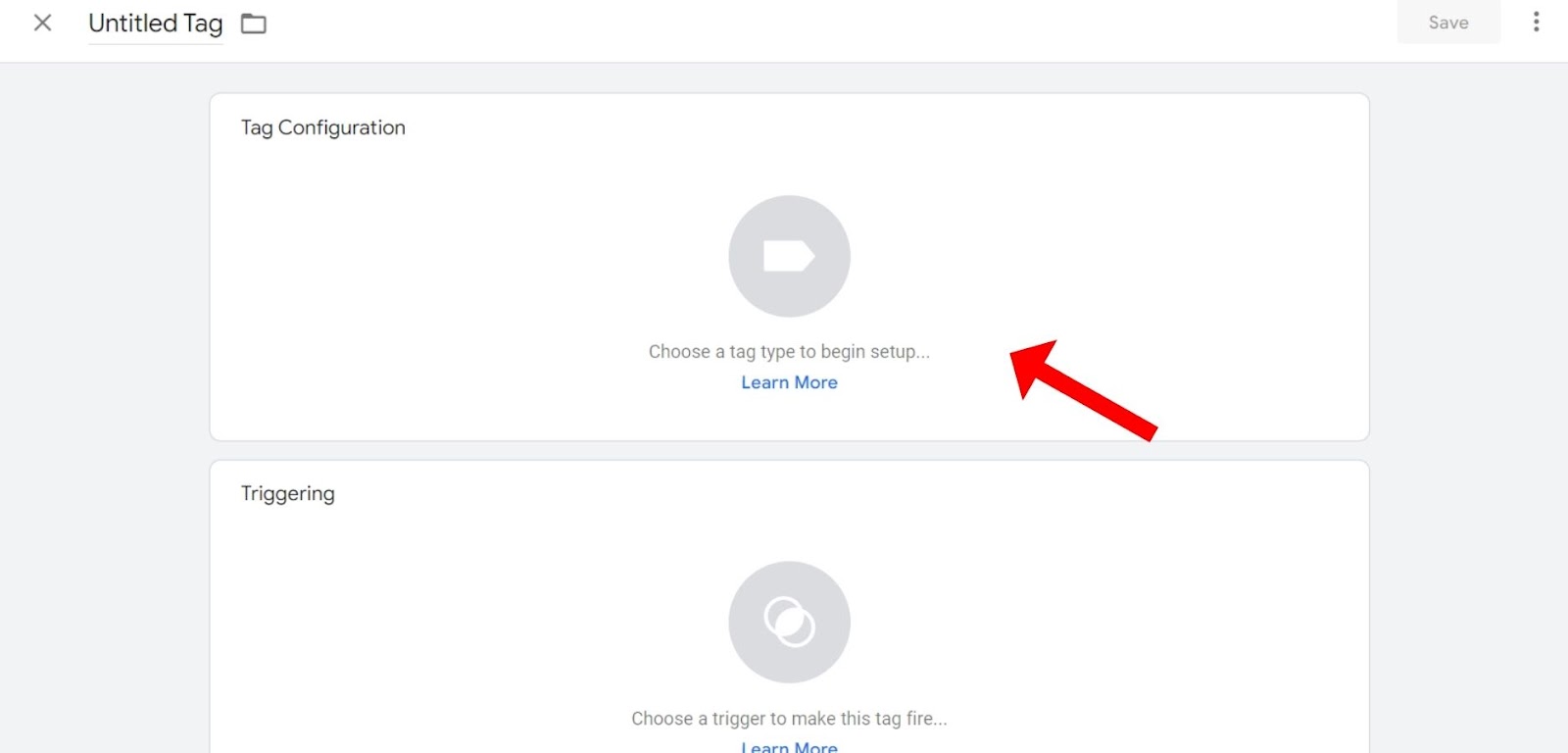
Task: Open Learn More link under Tag Configuration
Action: tap(789, 382)
